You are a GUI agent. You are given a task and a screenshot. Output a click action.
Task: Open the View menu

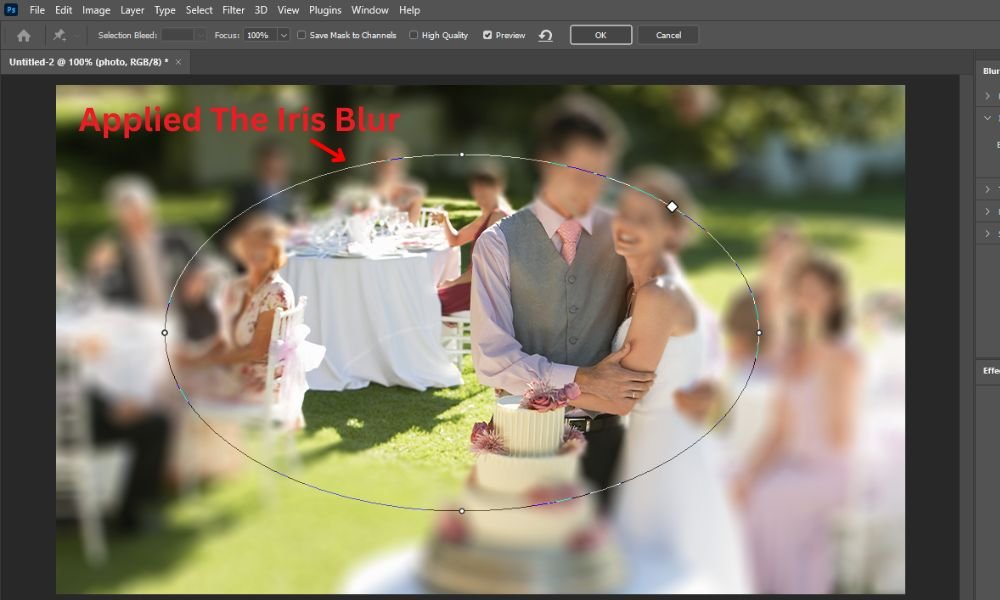click(x=288, y=10)
